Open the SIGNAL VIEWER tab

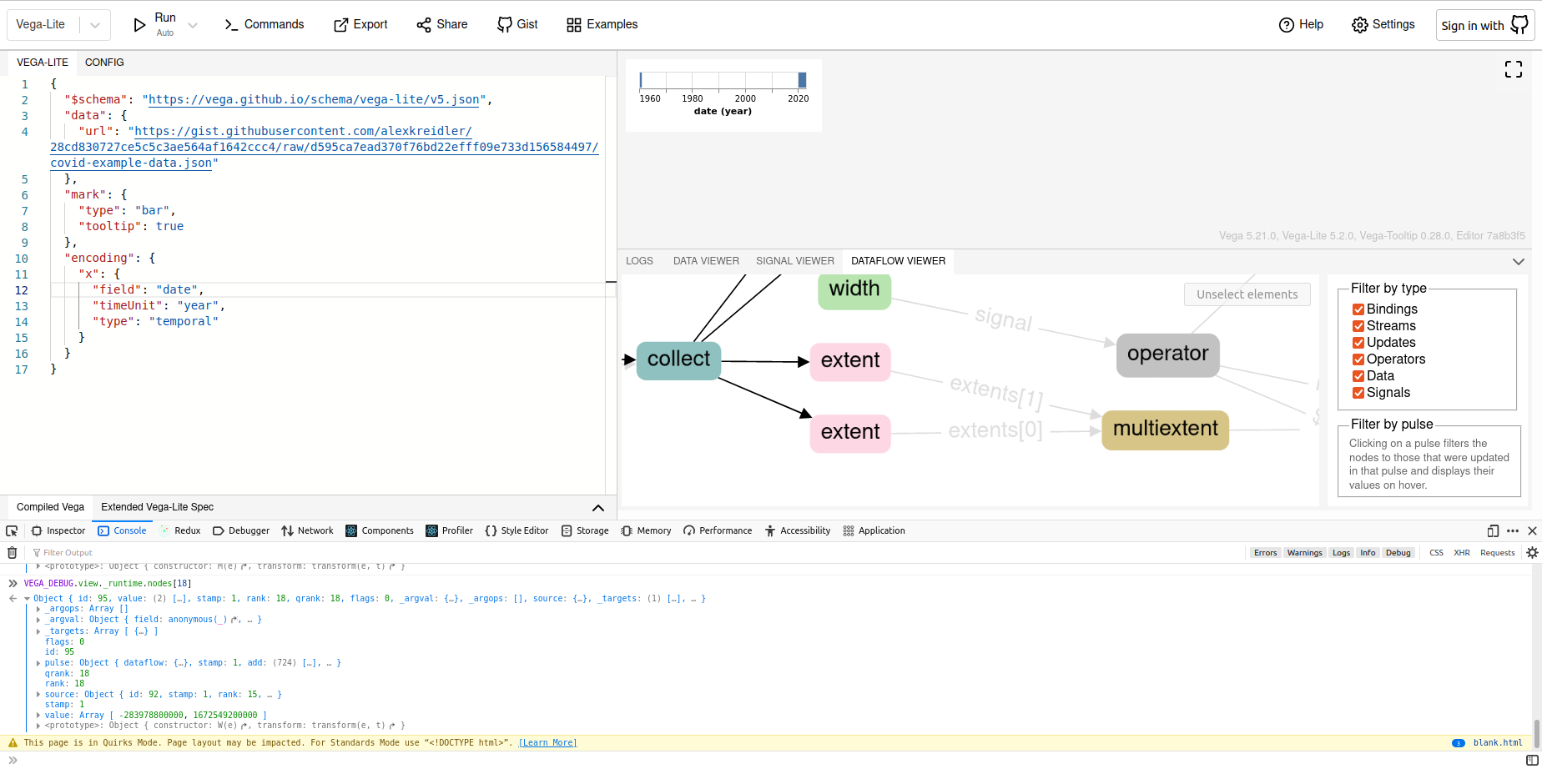(795, 261)
